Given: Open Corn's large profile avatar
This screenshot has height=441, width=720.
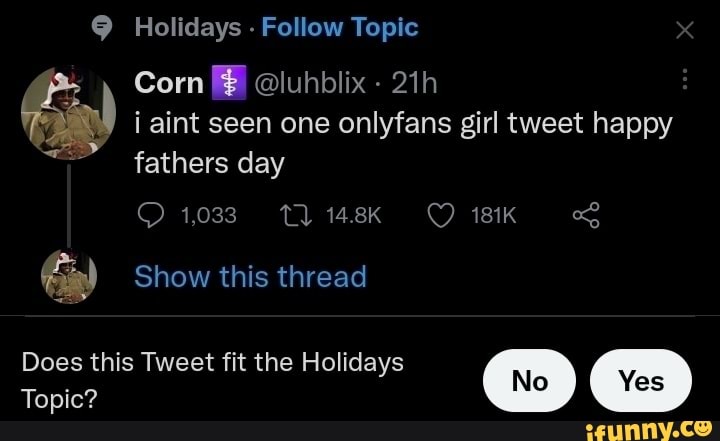Looking at the screenshot, I should click(x=67, y=111).
